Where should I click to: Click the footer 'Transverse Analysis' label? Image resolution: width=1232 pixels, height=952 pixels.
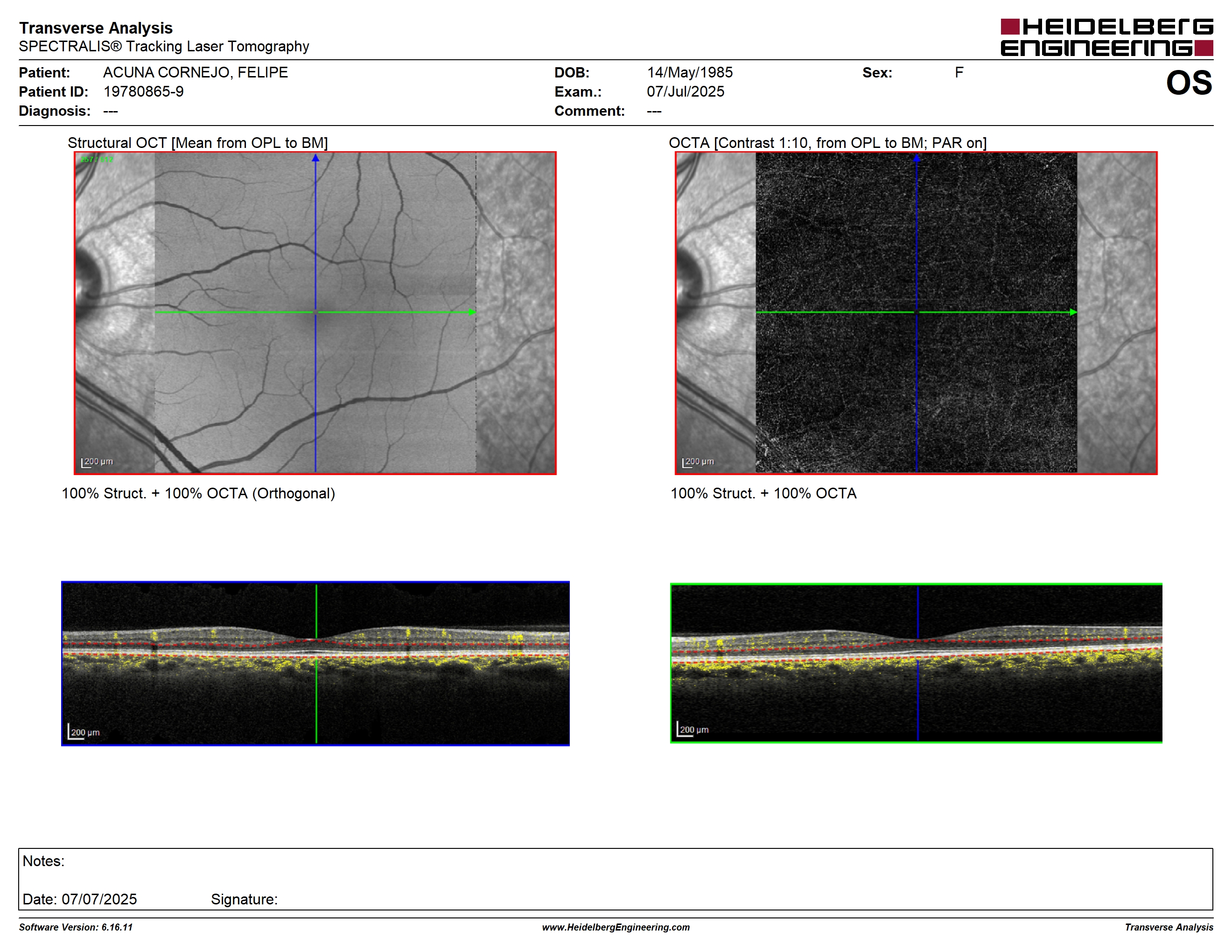click(x=1169, y=927)
